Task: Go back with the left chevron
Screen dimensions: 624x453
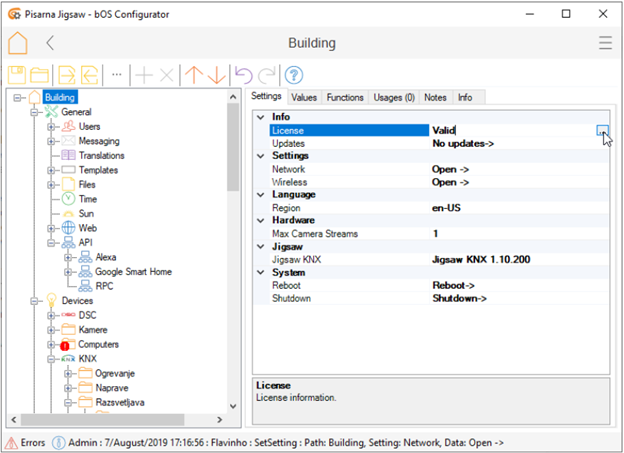Action: tap(50, 44)
